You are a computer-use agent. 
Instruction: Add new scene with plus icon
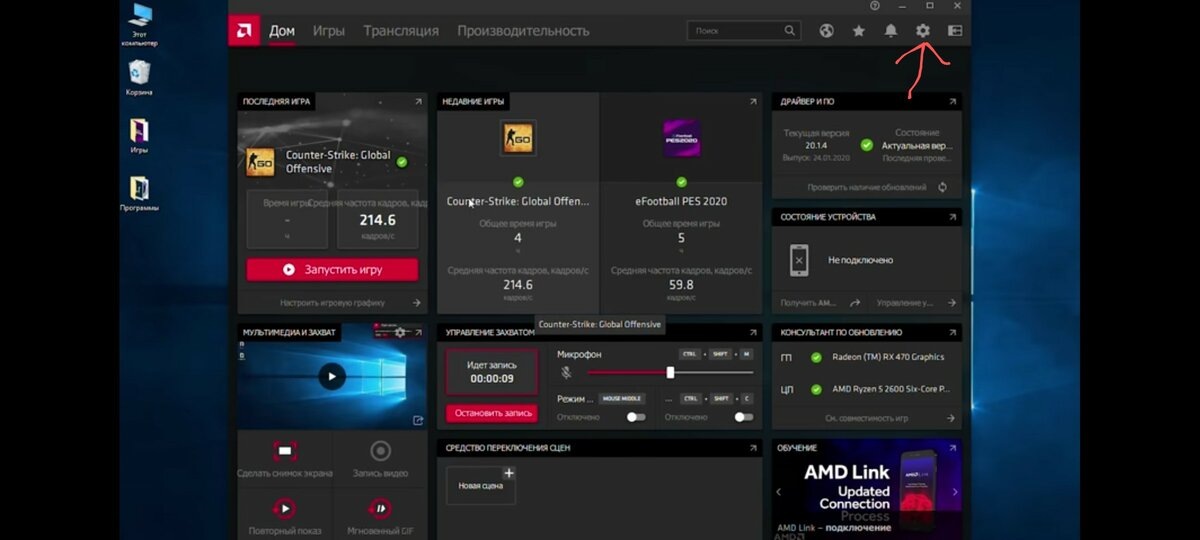click(x=508, y=473)
